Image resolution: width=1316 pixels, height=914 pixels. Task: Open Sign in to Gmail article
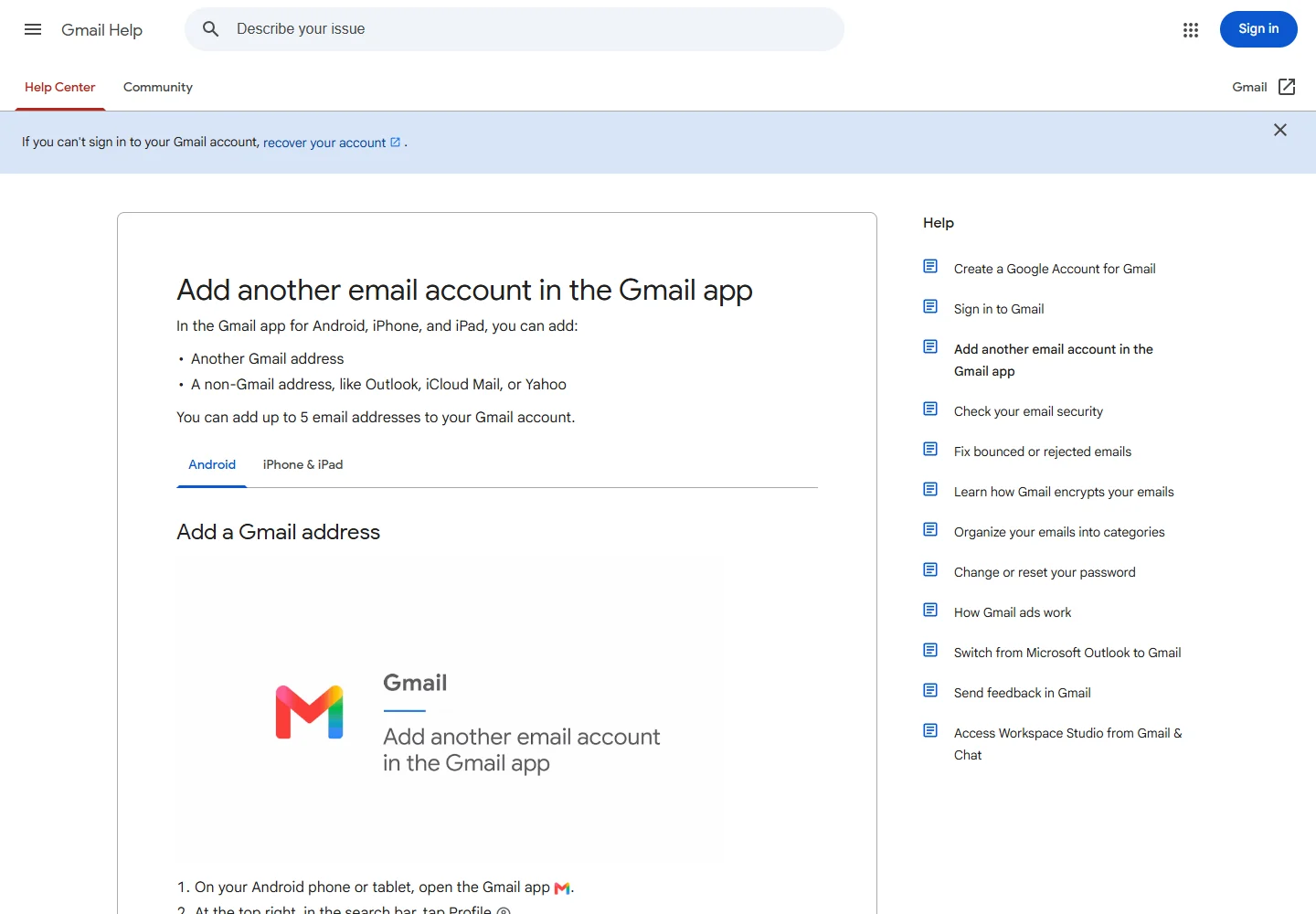point(999,309)
